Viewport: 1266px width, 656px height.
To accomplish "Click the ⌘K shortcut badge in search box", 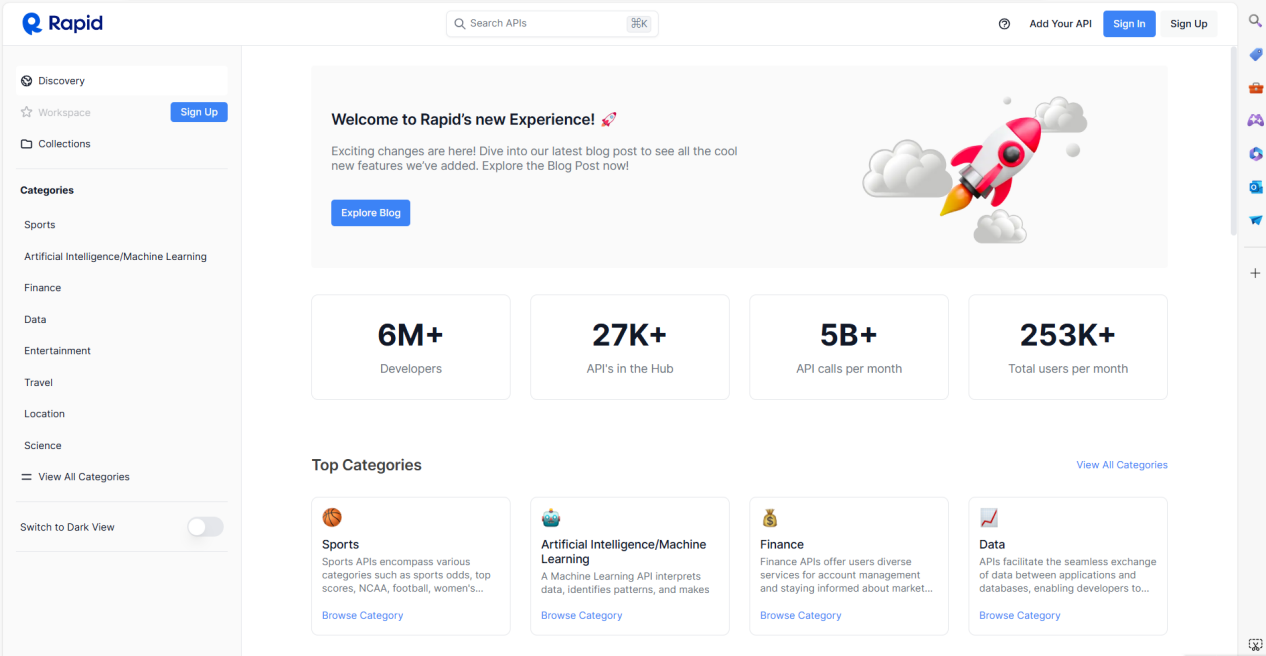I will point(639,23).
